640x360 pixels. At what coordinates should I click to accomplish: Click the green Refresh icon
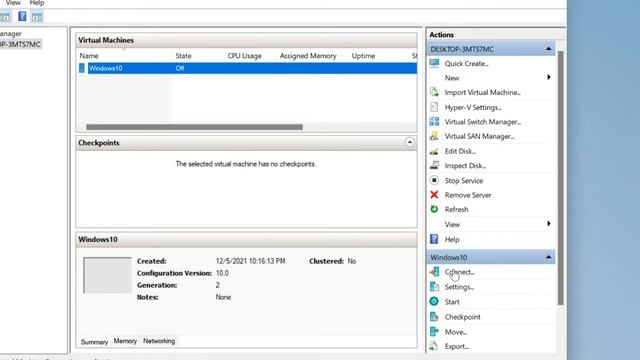434,209
